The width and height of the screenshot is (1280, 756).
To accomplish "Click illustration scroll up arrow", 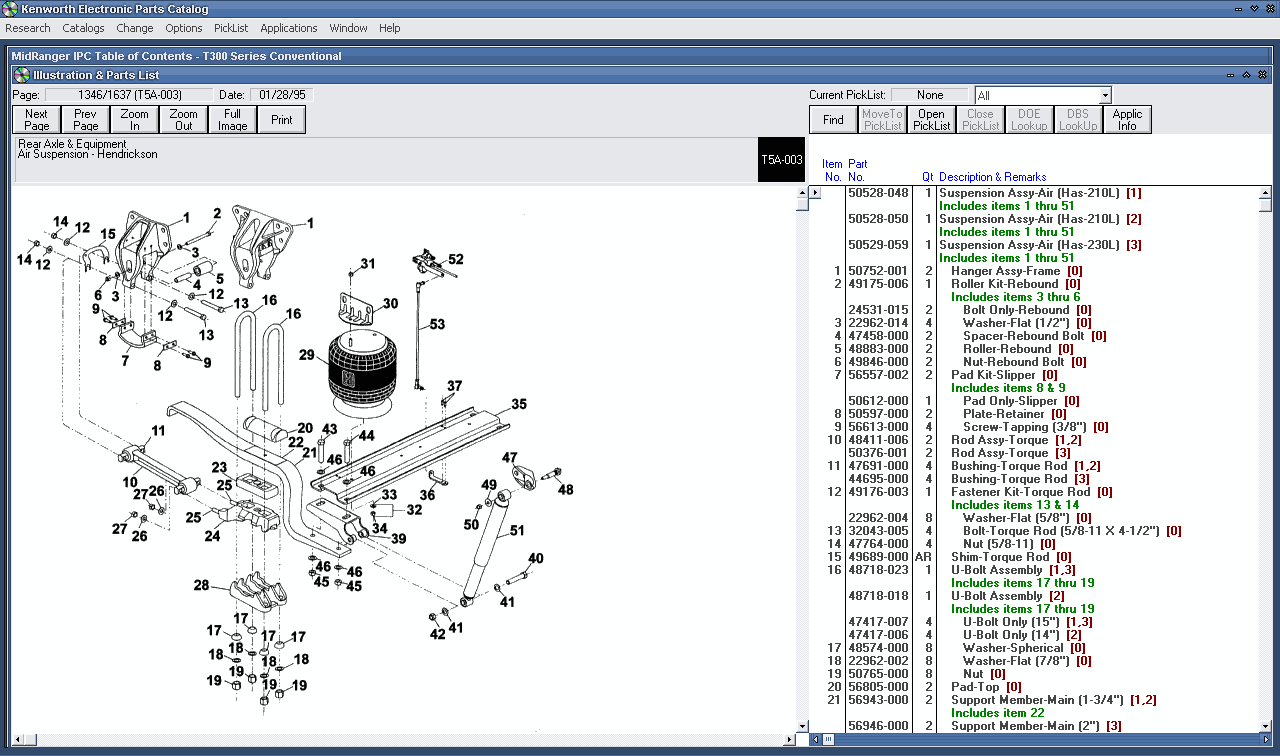I will coord(801,193).
